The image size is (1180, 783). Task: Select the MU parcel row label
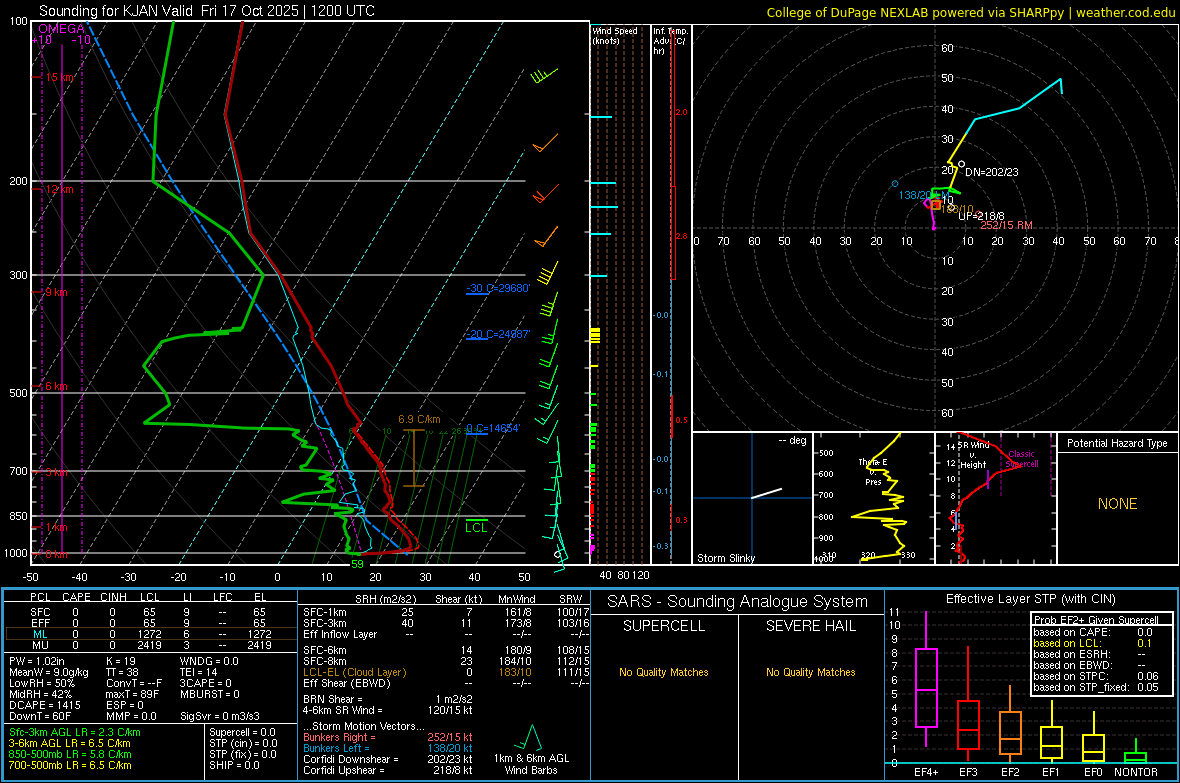(x=40, y=645)
